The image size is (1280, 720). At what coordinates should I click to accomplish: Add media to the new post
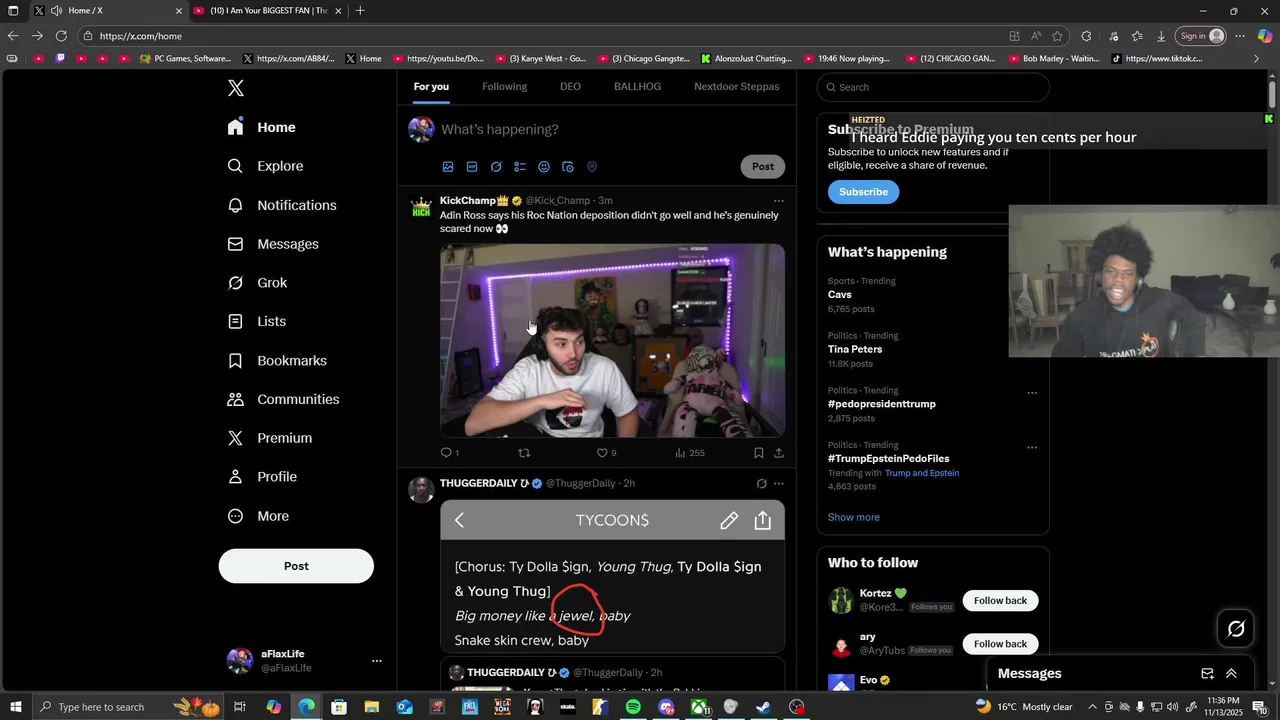448,167
